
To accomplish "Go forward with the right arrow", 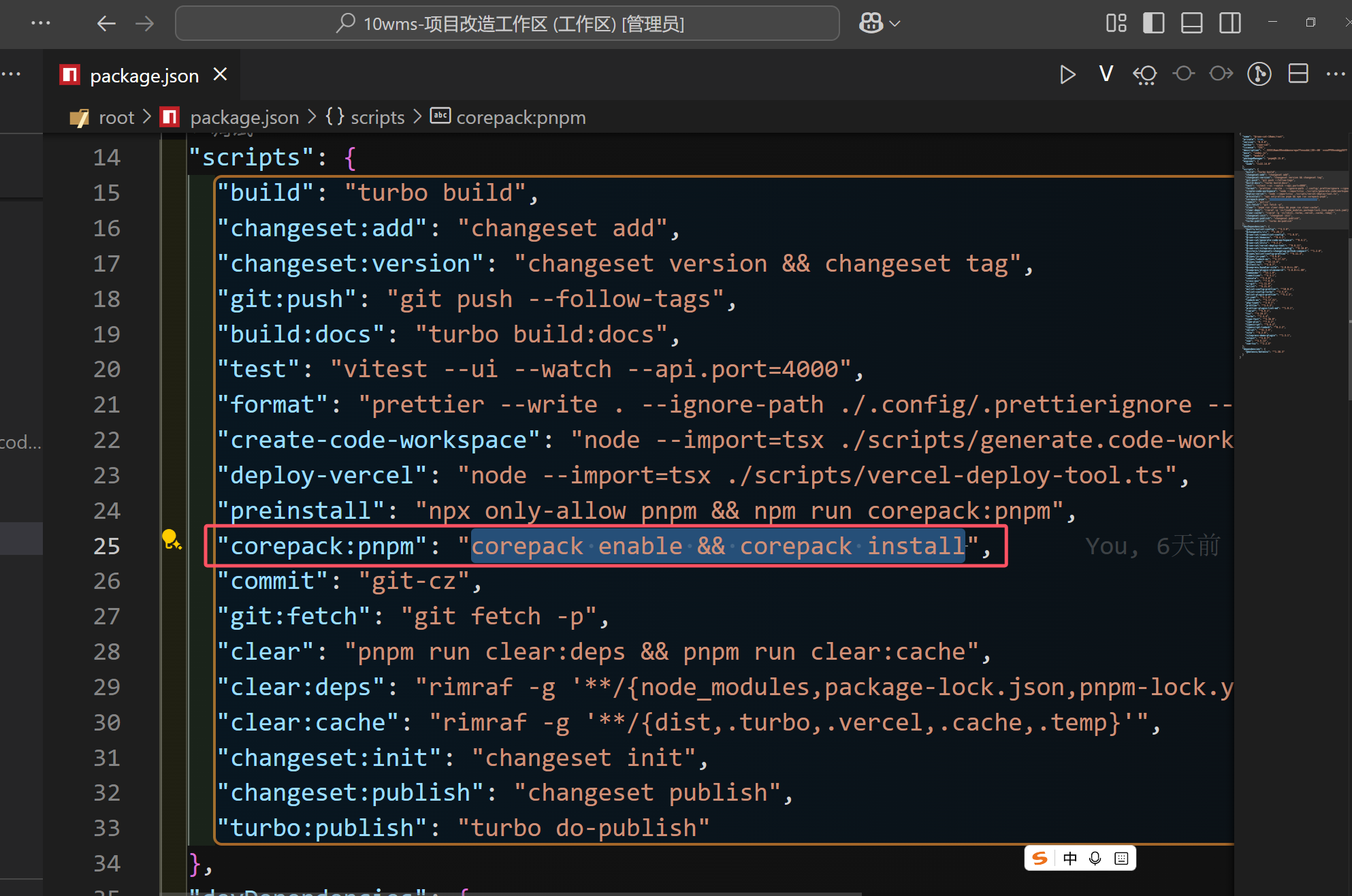I will pyautogui.click(x=144, y=24).
